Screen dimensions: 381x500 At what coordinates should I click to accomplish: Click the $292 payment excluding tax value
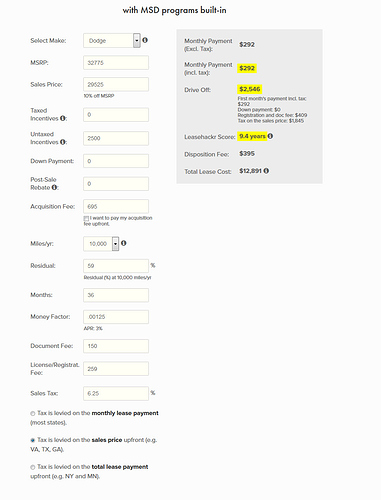coord(247,44)
